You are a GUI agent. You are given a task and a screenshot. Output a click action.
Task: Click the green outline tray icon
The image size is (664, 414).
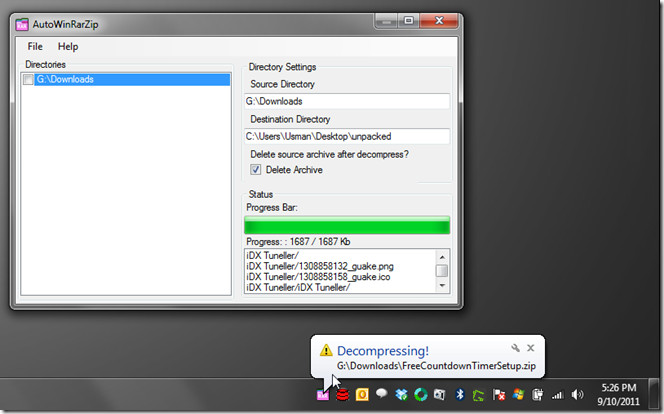[x=479, y=396]
